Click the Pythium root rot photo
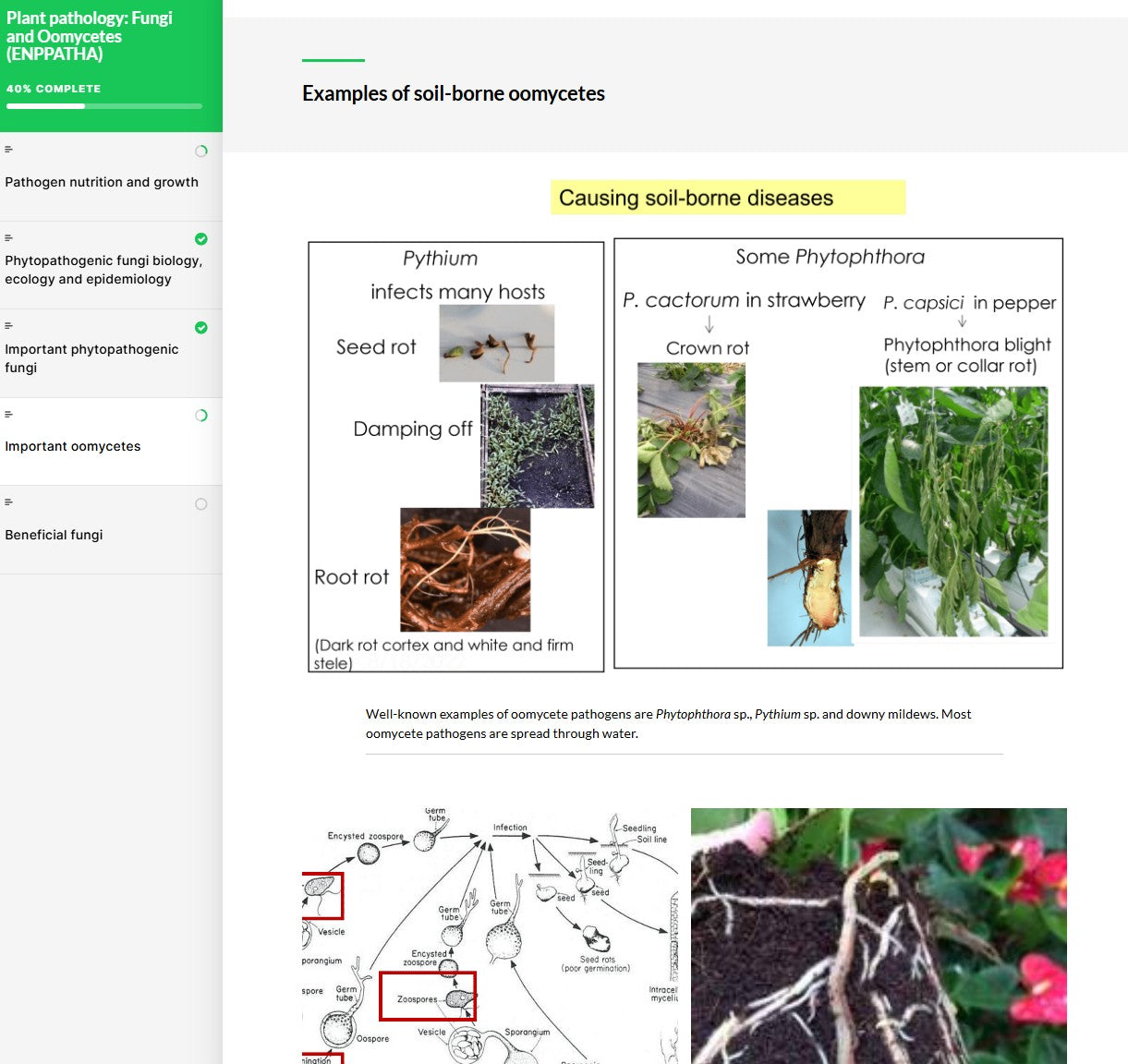 pyautogui.click(x=465, y=568)
